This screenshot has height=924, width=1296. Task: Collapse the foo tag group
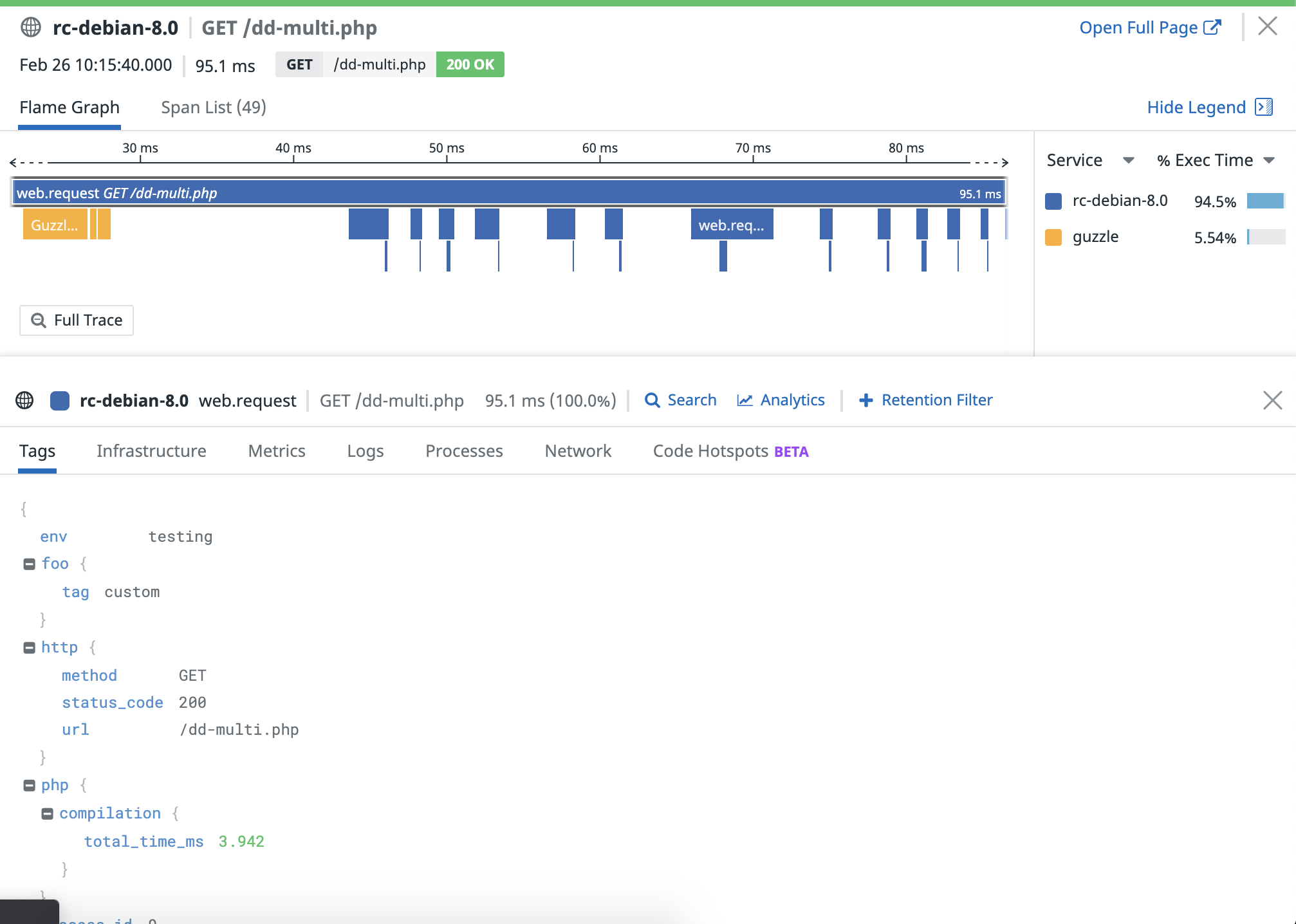29,564
